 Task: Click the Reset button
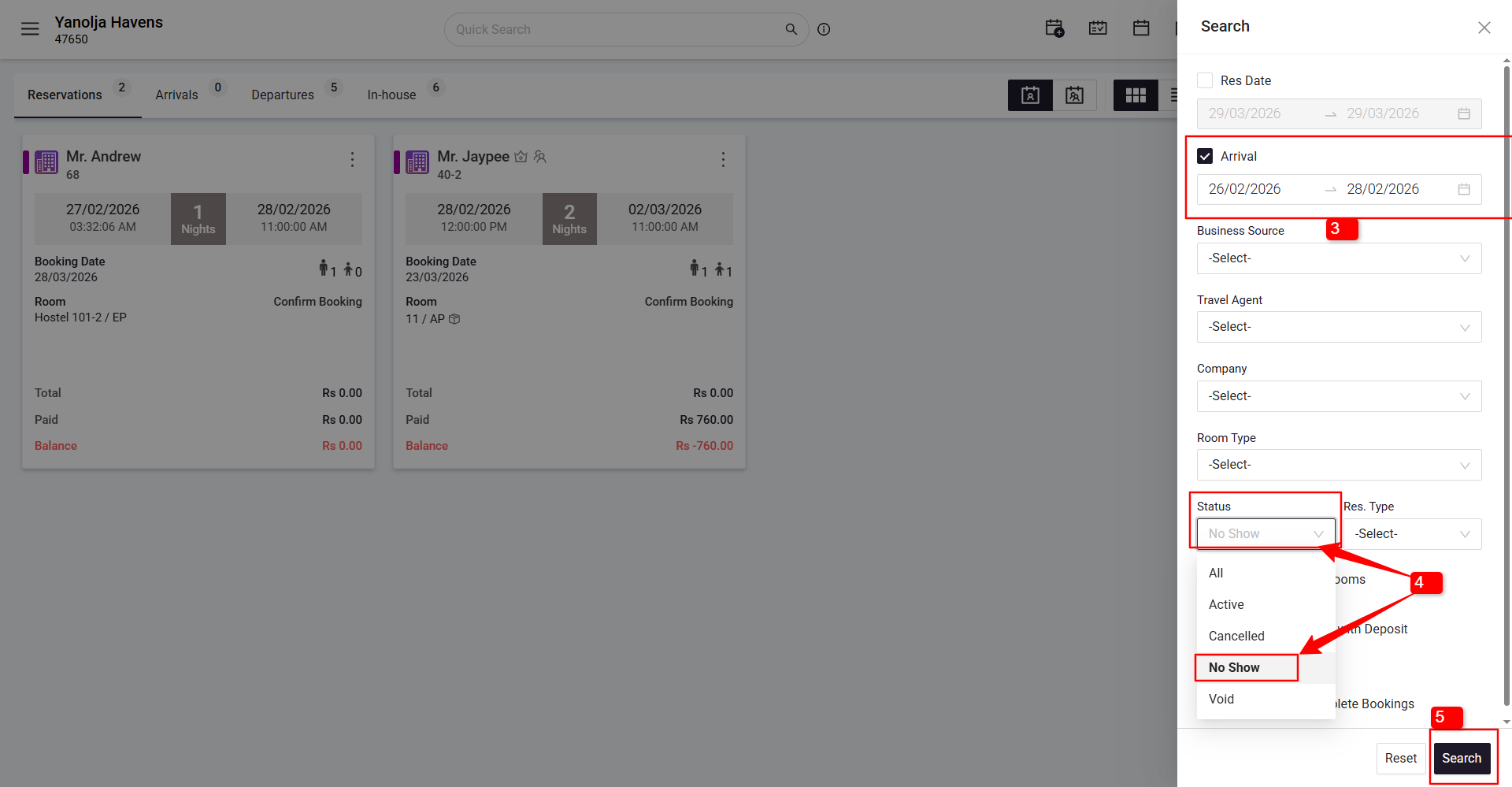pos(1401,759)
